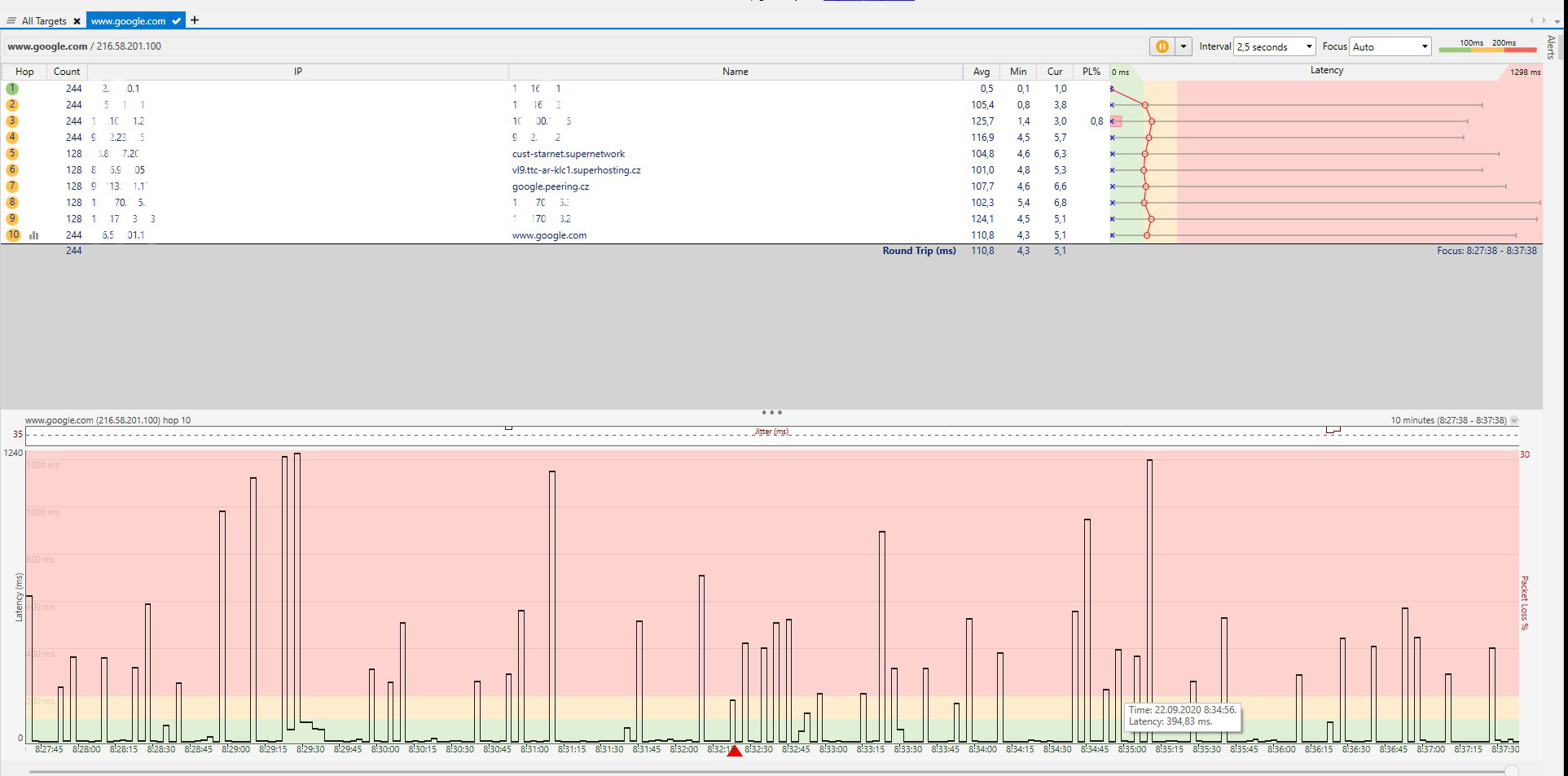Close the All Targets tab
This screenshot has height=776, width=1568.
(x=77, y=21)
